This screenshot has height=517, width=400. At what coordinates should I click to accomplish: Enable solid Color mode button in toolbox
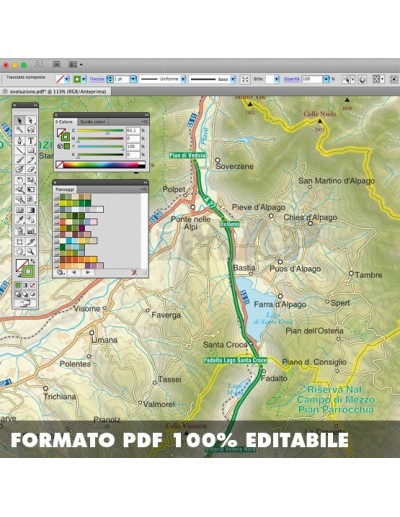coord(18,285)
